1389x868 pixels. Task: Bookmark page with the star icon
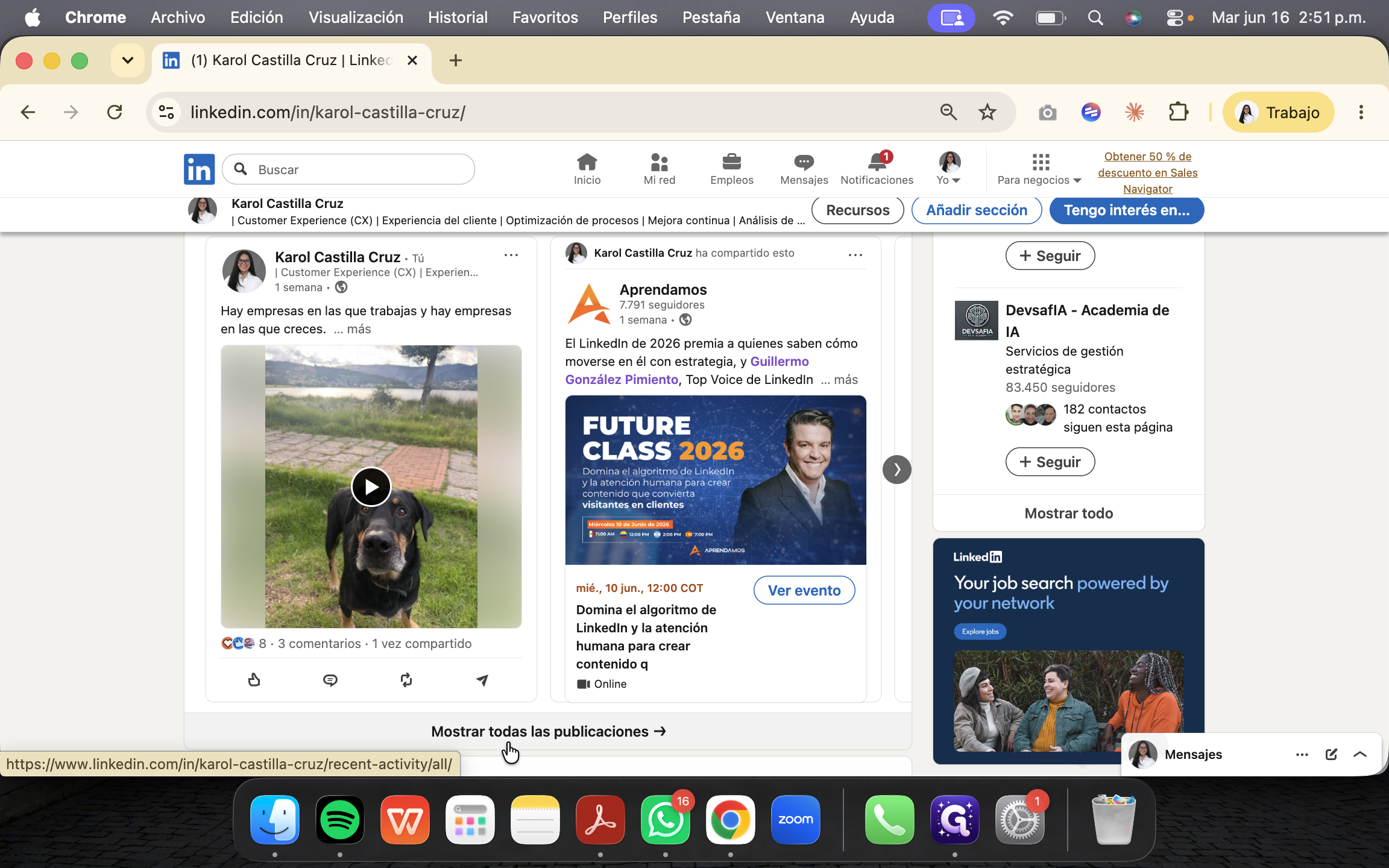pyautogui.click(x=987, y=112)
